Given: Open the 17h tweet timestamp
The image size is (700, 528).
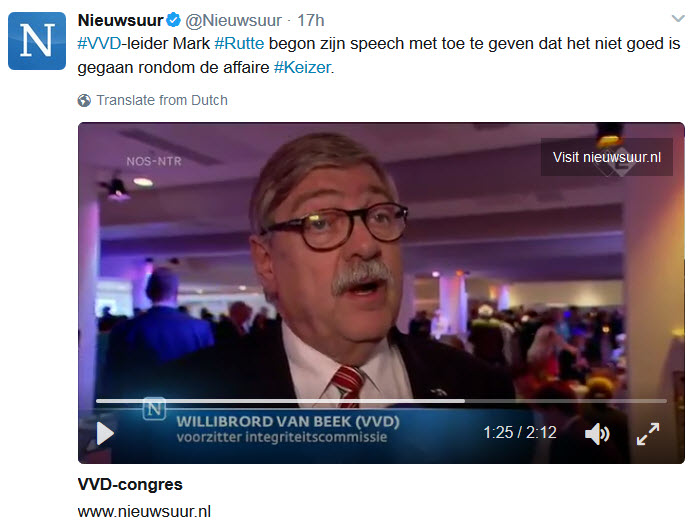Looking at the screenshot, I should (311, 21).
